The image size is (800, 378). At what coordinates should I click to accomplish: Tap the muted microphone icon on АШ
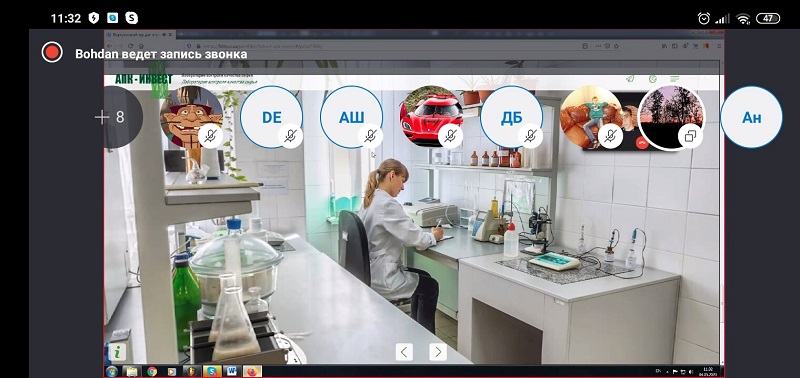[x=370, y=136]
